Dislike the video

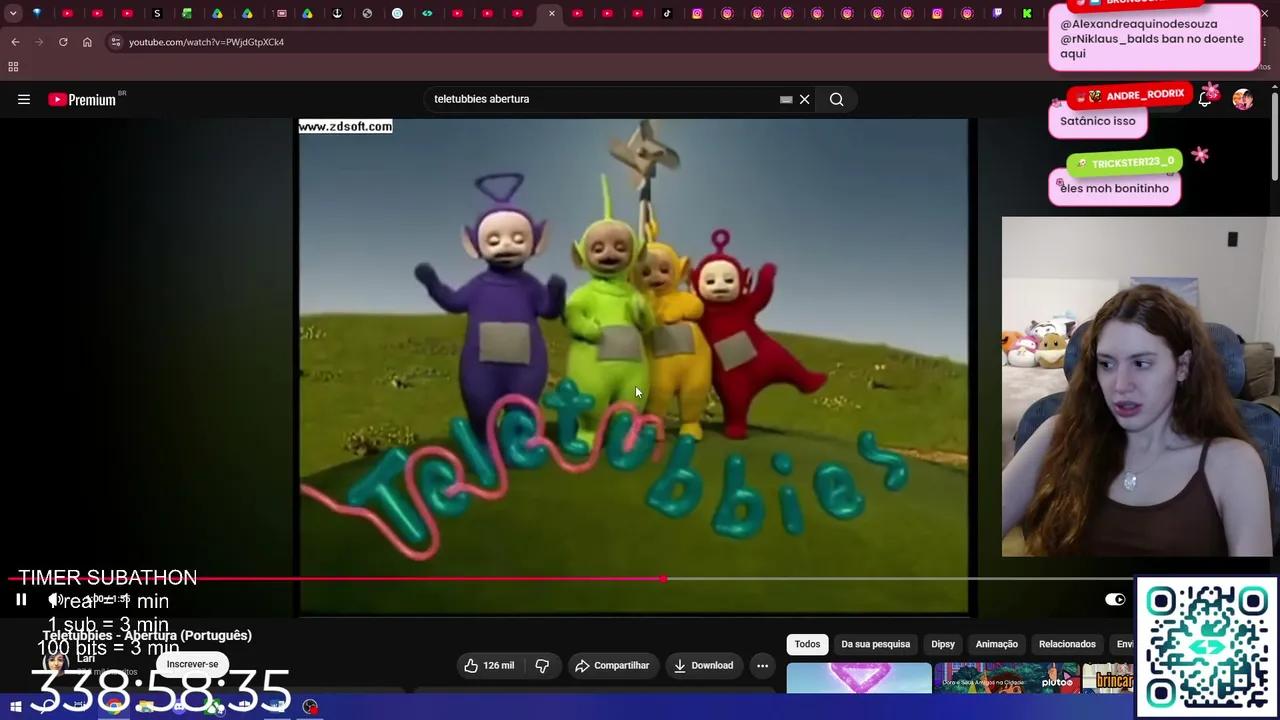542,665
